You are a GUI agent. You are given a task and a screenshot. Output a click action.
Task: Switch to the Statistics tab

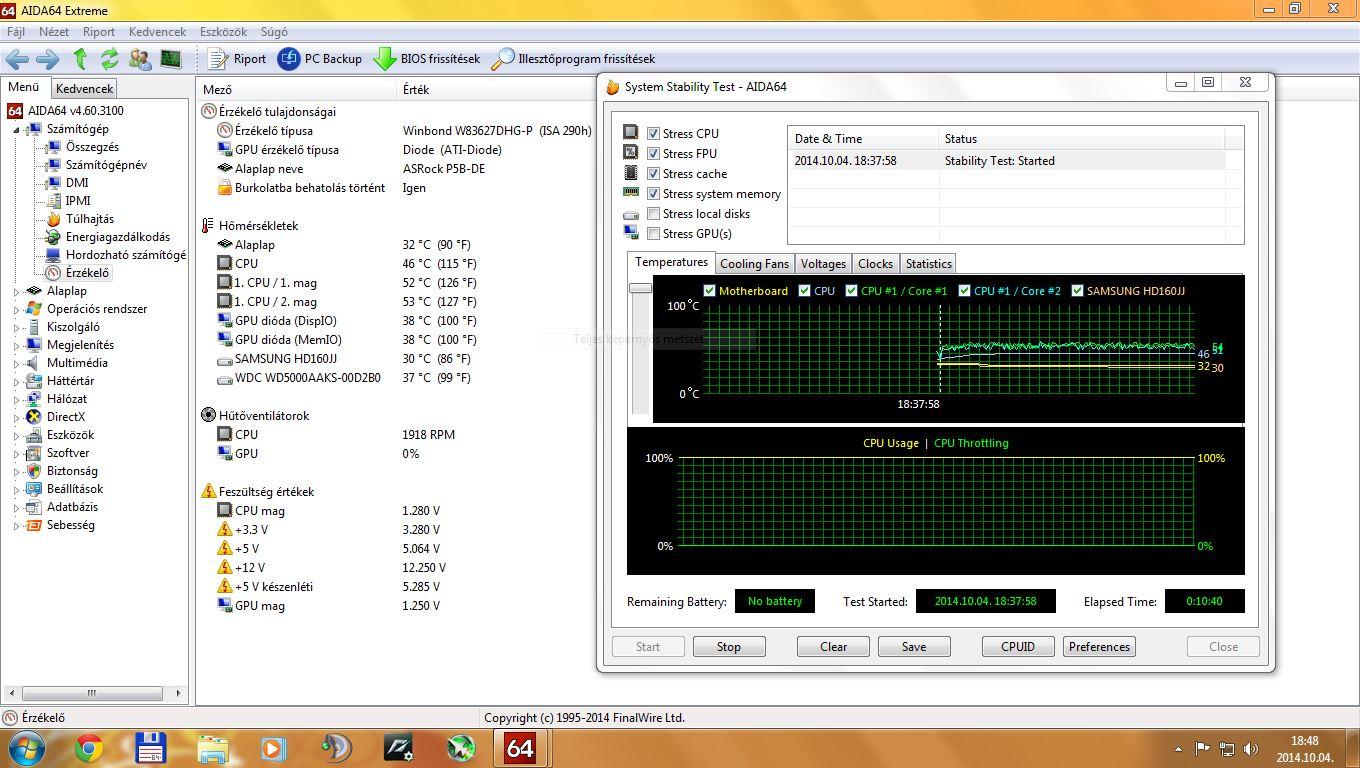click(x=928, y=264)
